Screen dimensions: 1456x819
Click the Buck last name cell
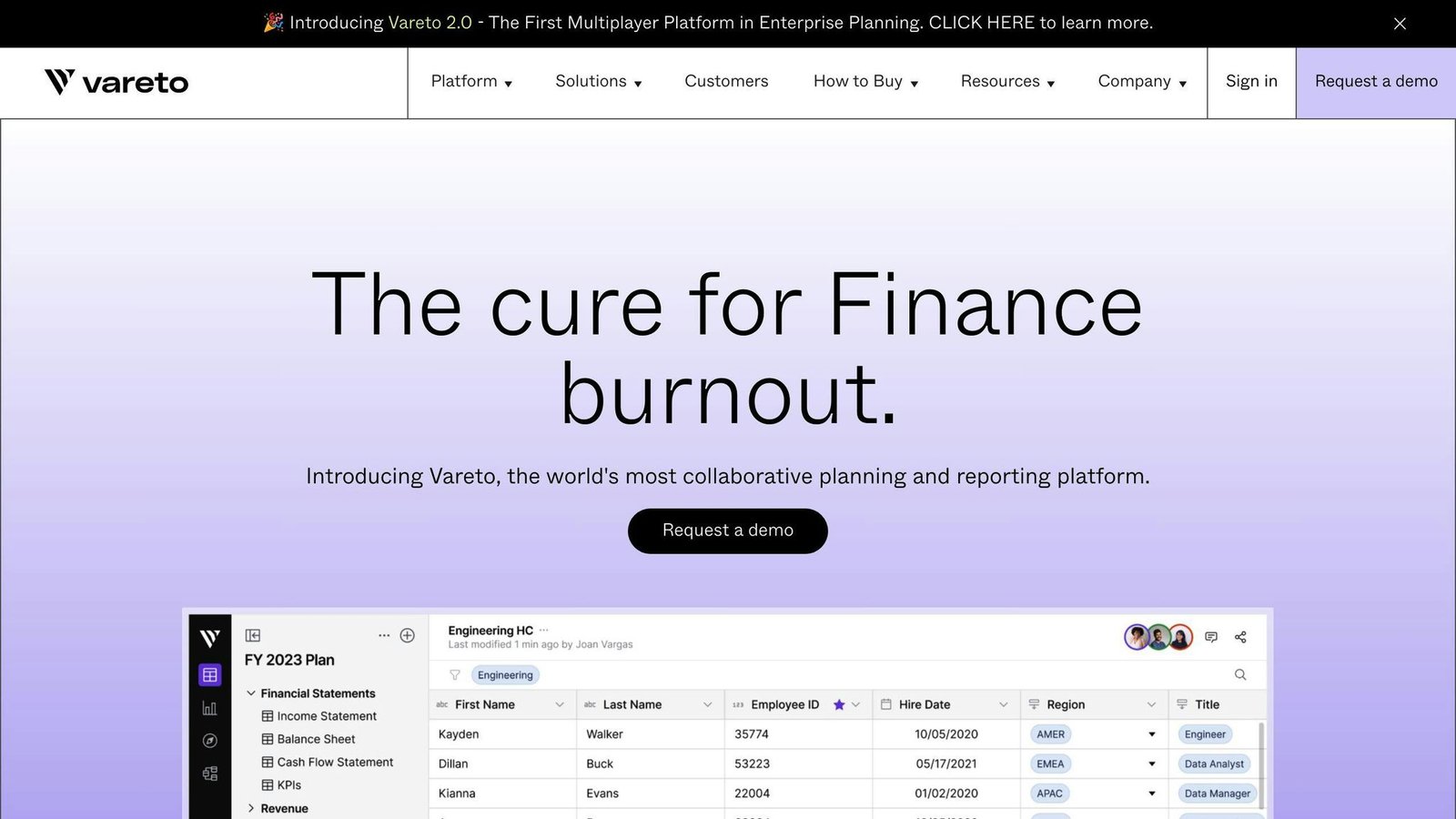651,764
